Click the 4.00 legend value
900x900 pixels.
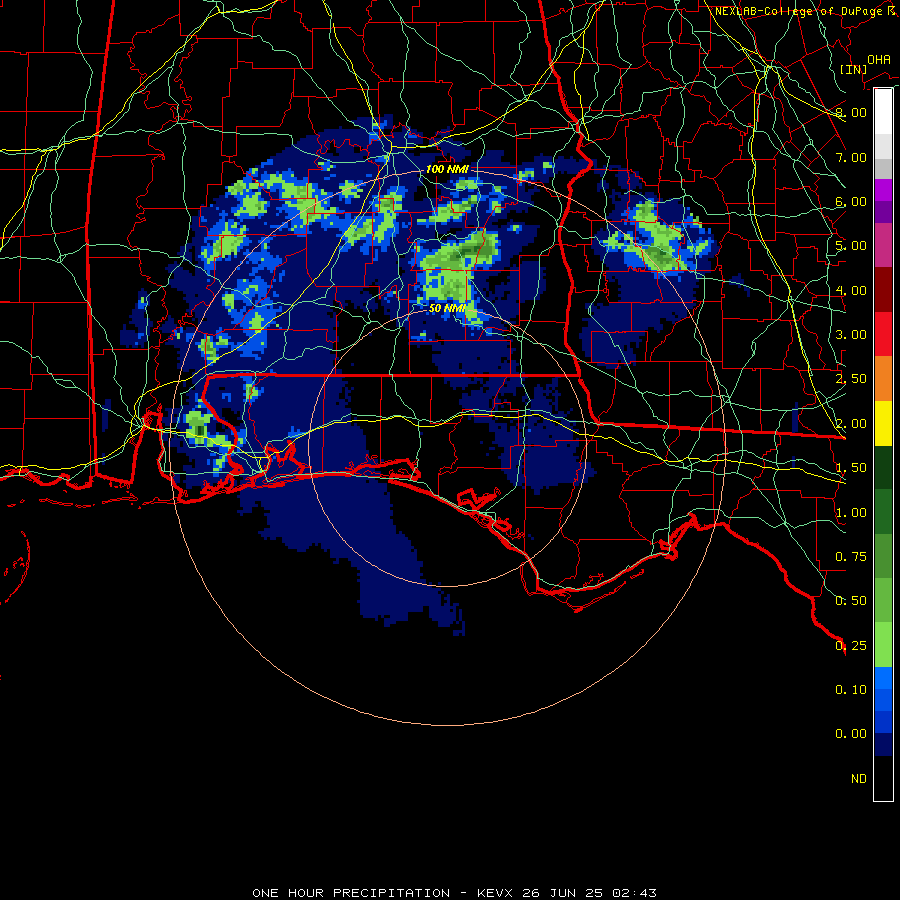(851, 290)
